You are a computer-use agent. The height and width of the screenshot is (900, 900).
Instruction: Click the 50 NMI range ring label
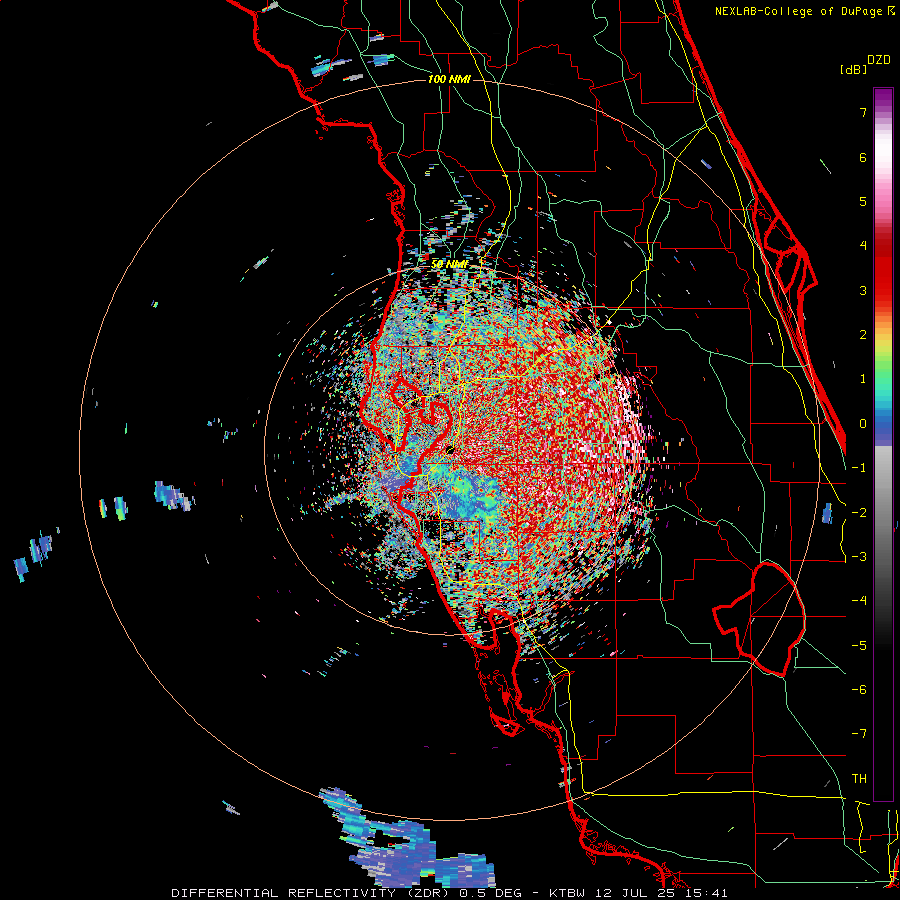(449, 264)
